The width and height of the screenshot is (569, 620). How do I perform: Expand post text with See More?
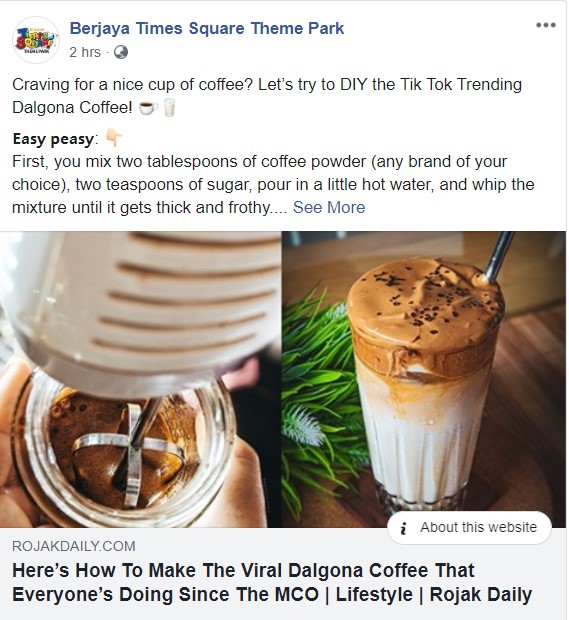329,208
